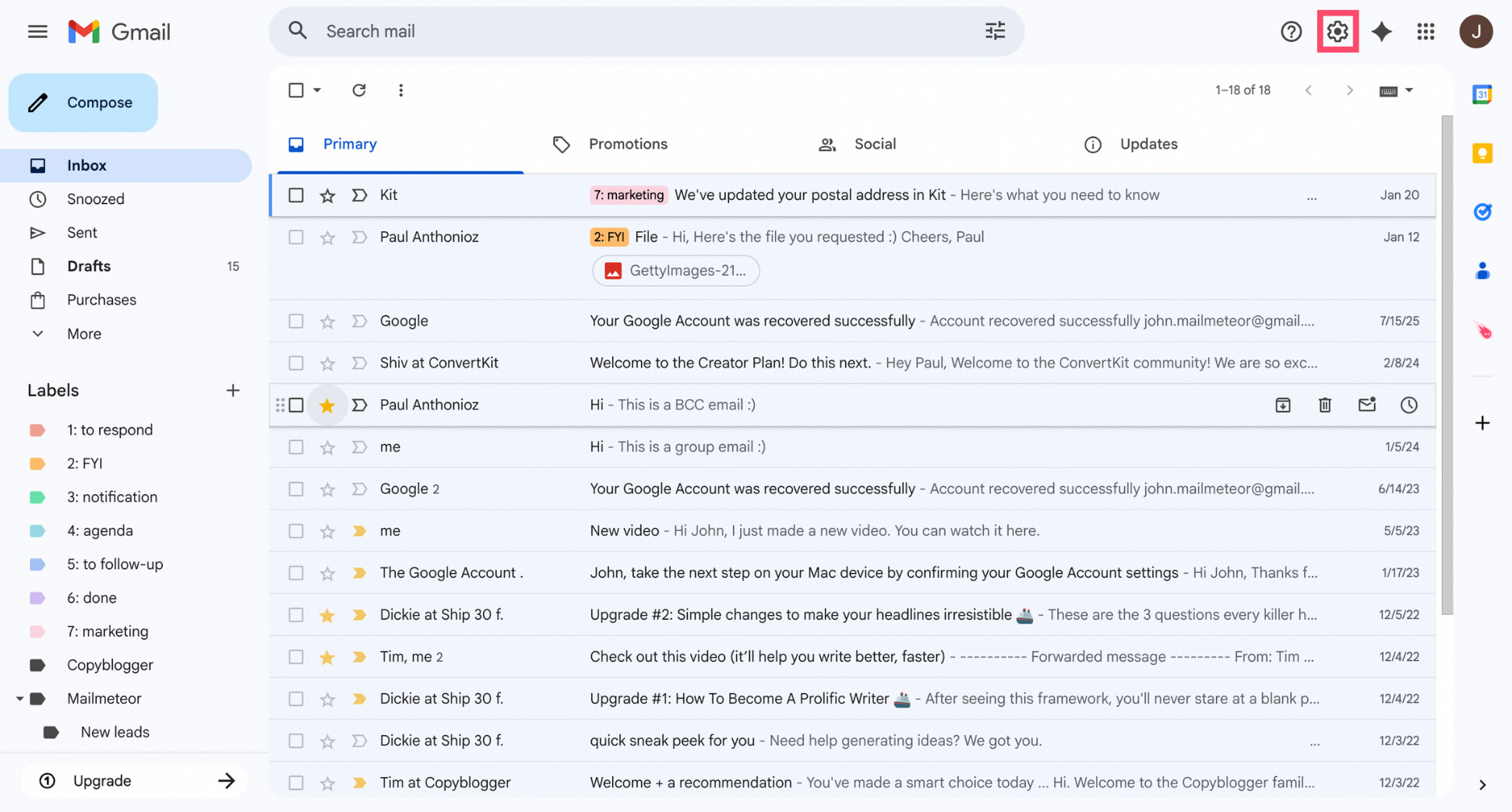Open Google Calendar in the side panel

[x=1482, y=94]
